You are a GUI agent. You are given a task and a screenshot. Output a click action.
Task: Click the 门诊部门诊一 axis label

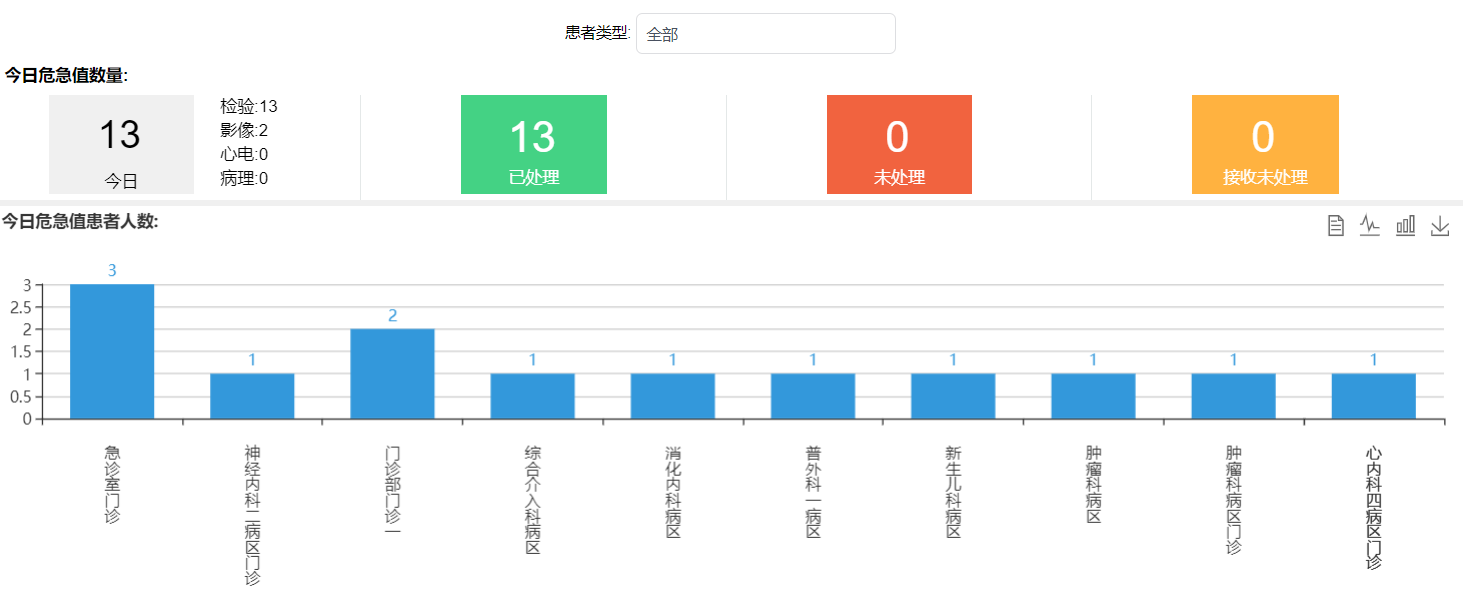coord(392,493)
